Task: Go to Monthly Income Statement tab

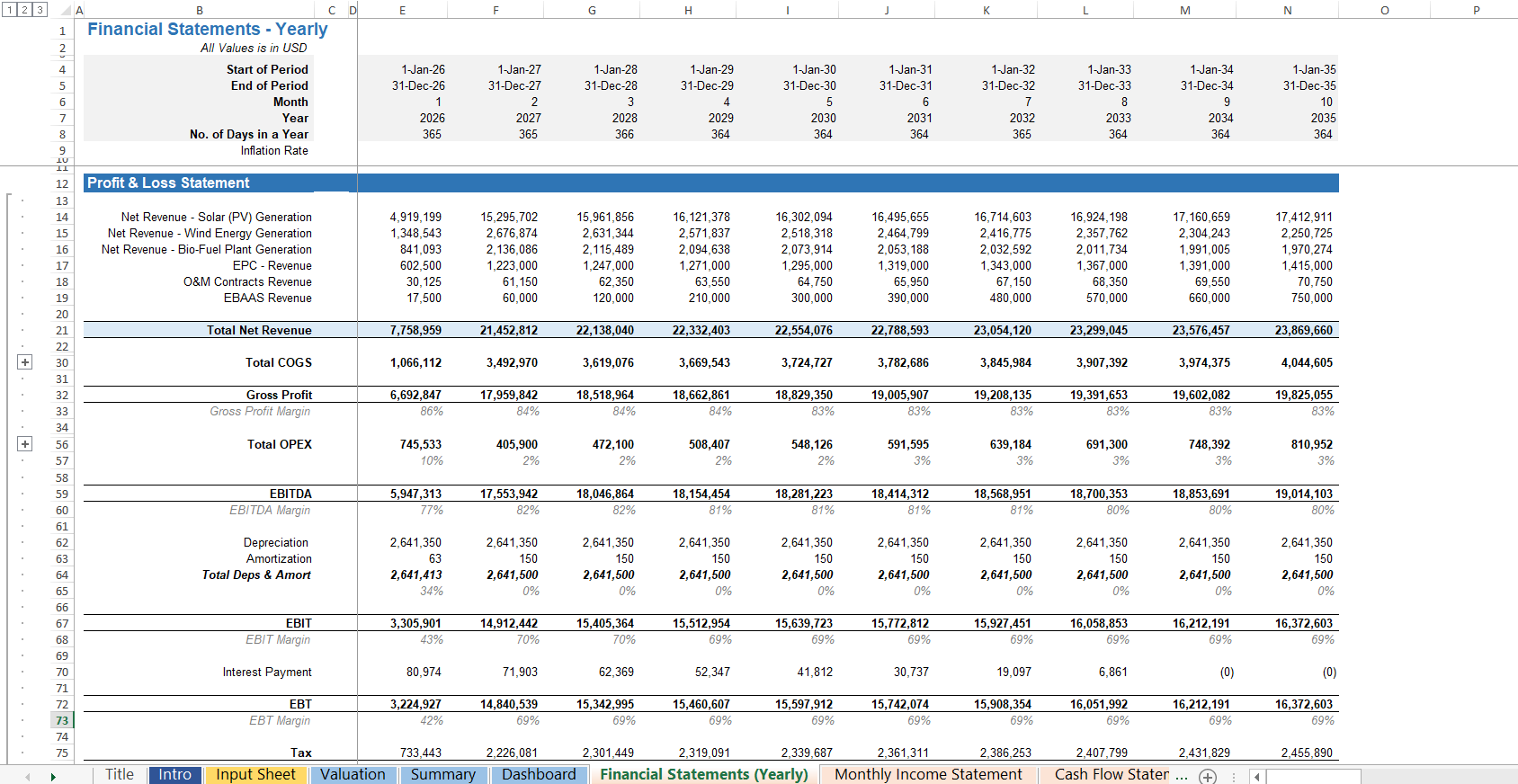Action: pyautogui.click(x=927, y=775)
